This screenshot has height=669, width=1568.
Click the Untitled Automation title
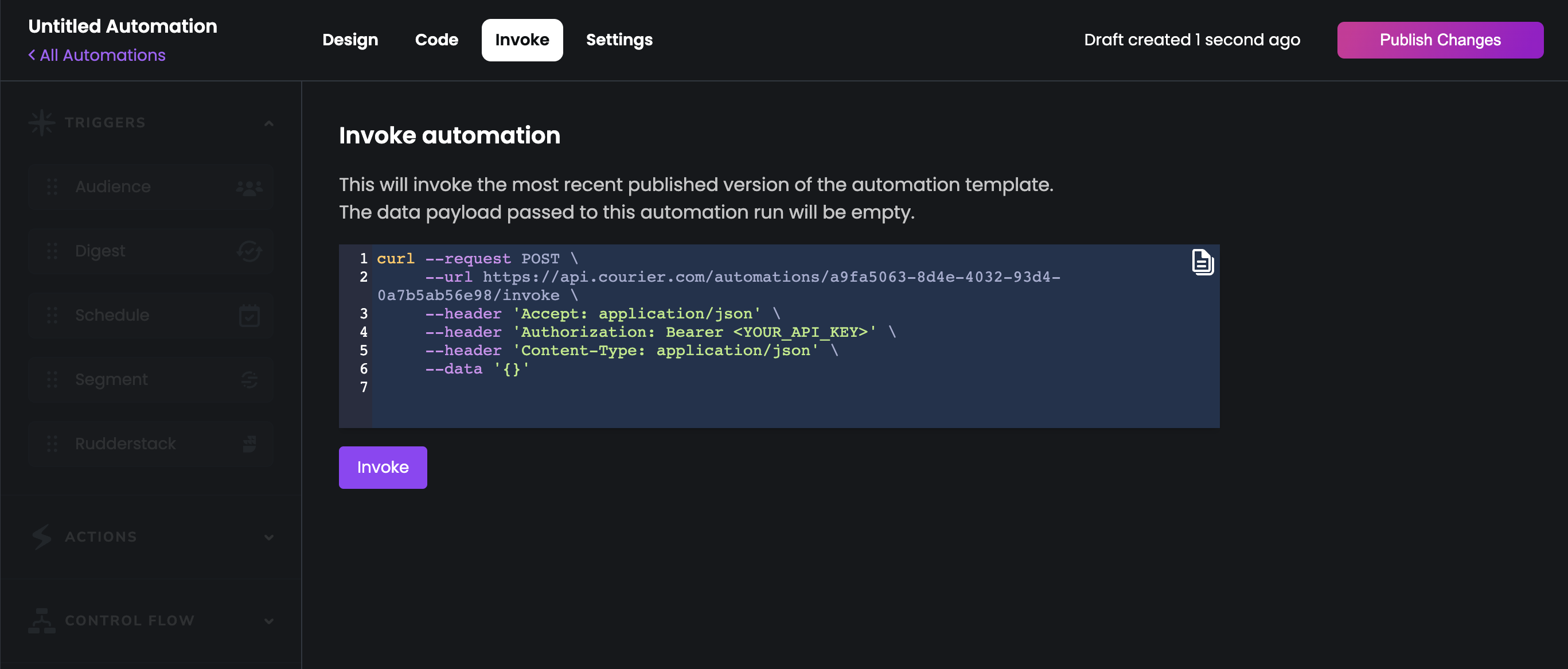pos(123,26)
